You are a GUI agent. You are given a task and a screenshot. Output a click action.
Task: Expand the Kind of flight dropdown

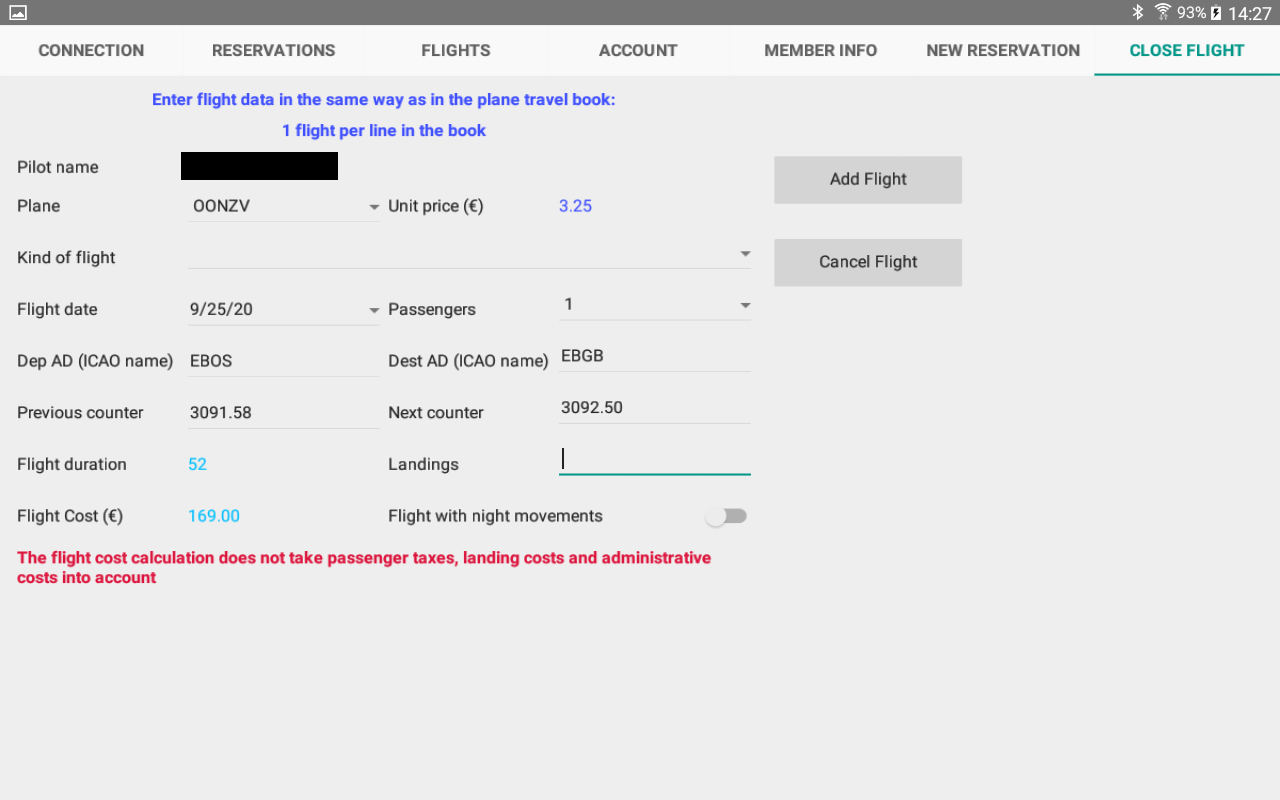coord(469,256)
